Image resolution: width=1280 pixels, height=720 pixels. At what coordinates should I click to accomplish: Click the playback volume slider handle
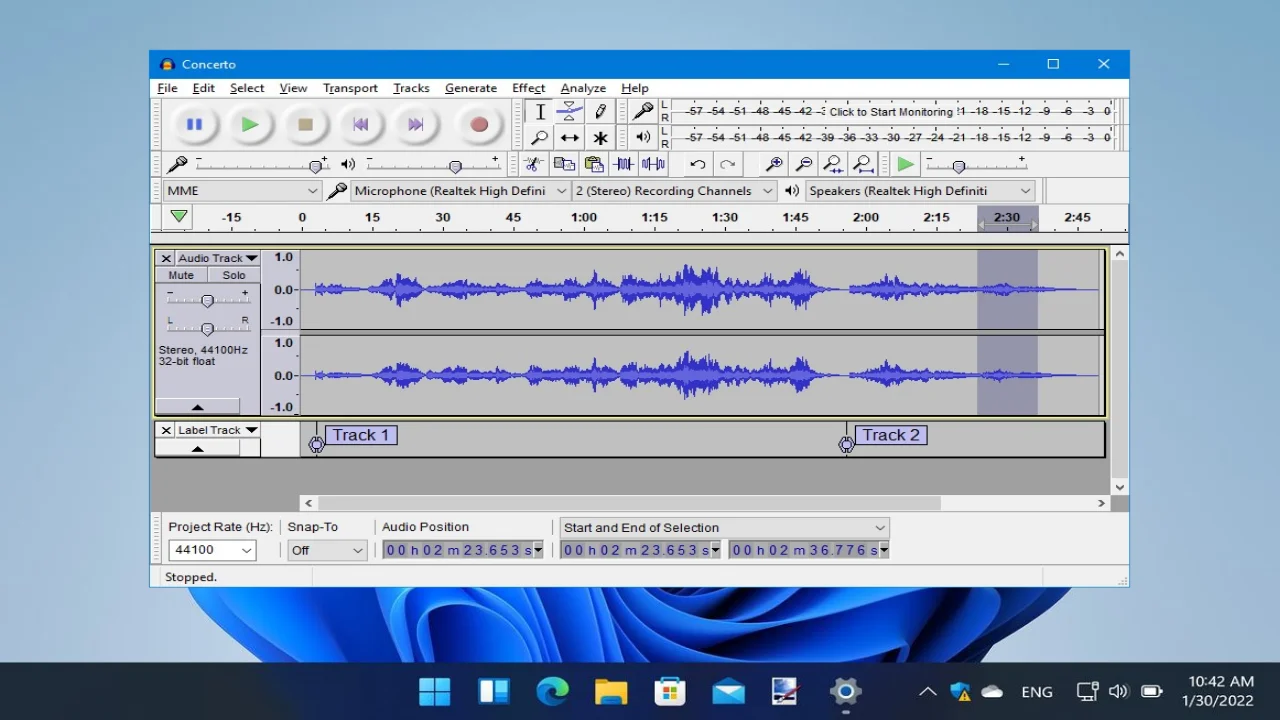coord(455,167)
